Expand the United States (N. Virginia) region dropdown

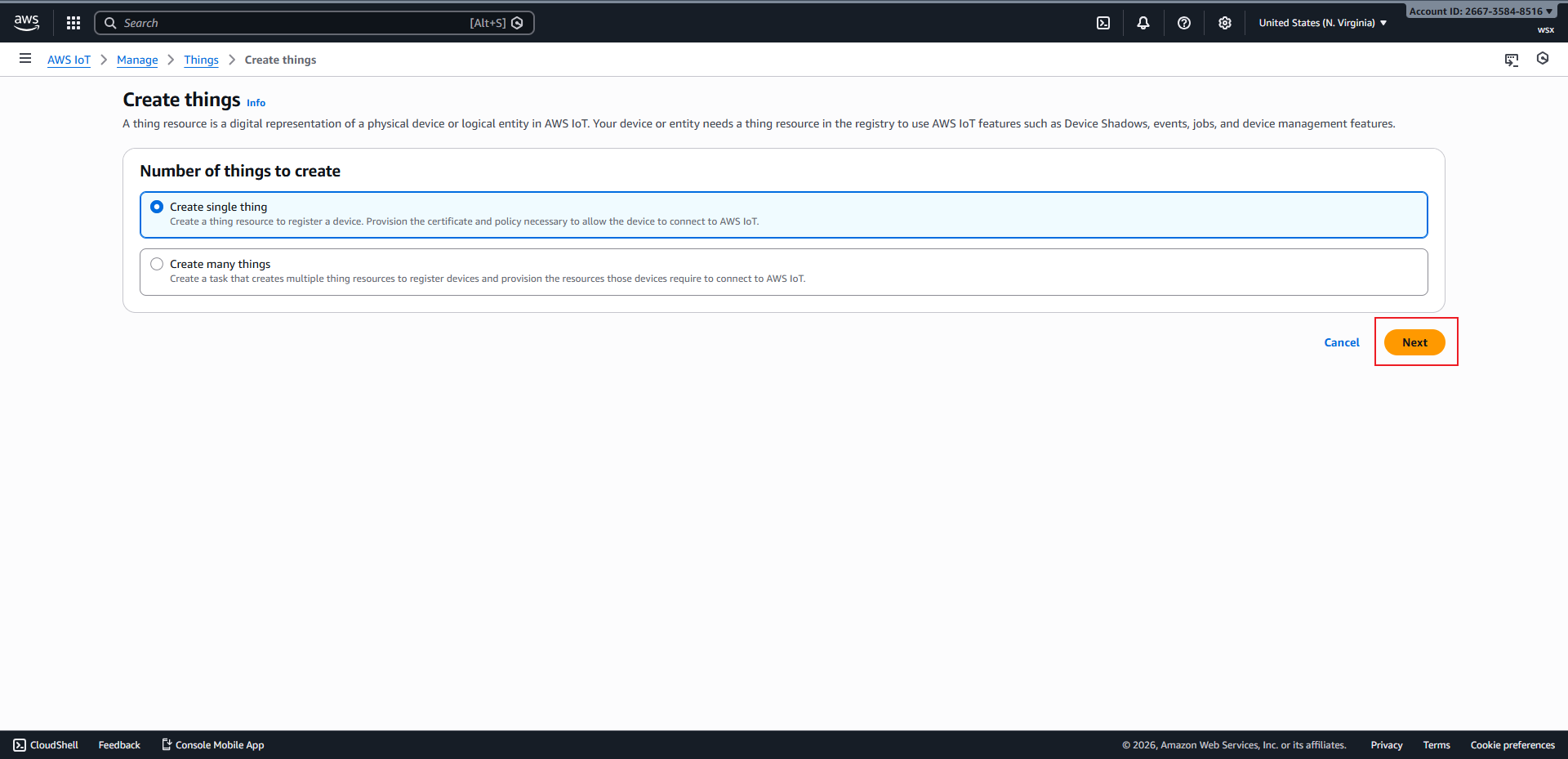tap(1322, 23)
